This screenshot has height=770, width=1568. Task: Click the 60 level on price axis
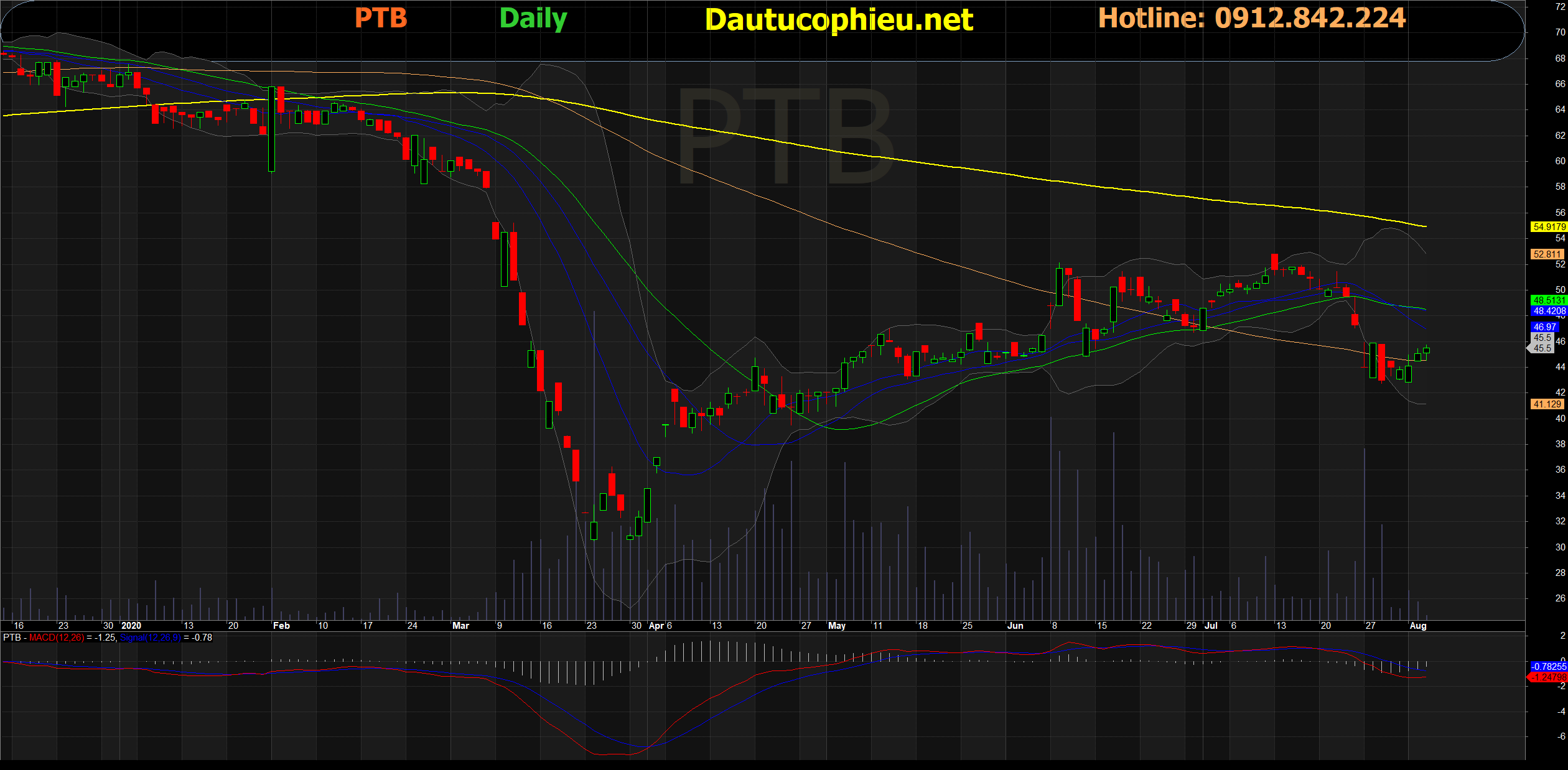(x=1560, y=161)
